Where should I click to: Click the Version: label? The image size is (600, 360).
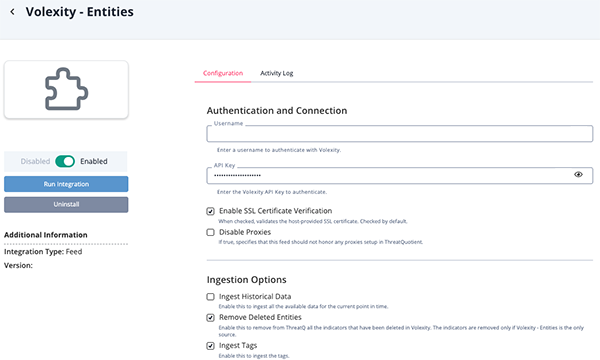(x=18, y=266)
